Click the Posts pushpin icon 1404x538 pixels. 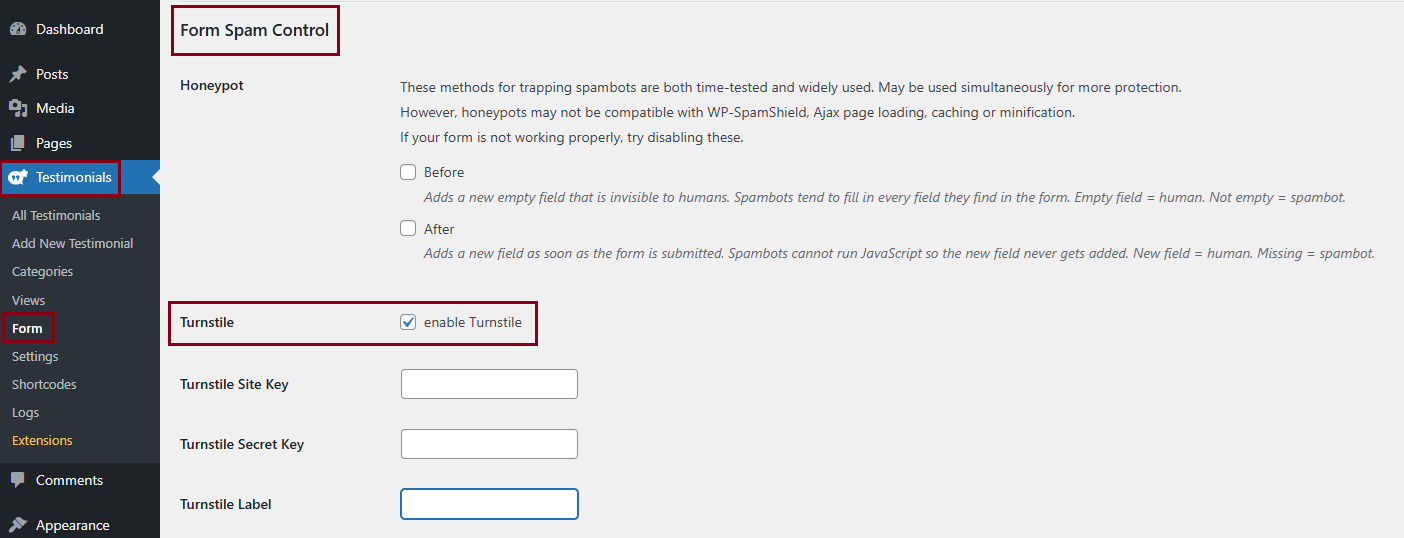[18, 74]
